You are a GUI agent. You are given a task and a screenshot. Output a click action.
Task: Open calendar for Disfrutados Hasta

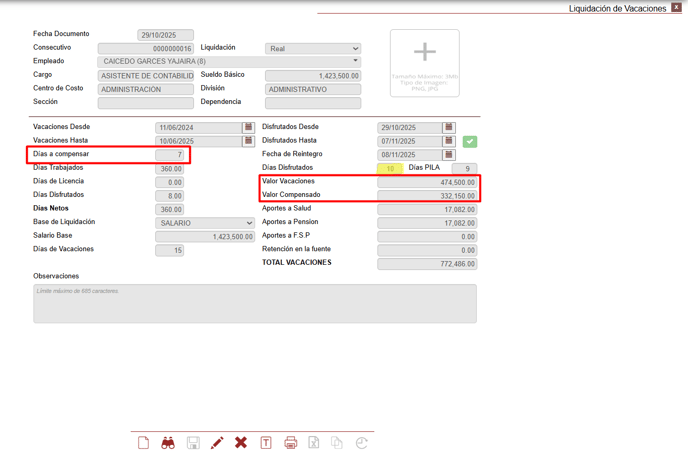click(x=448, y=141)
